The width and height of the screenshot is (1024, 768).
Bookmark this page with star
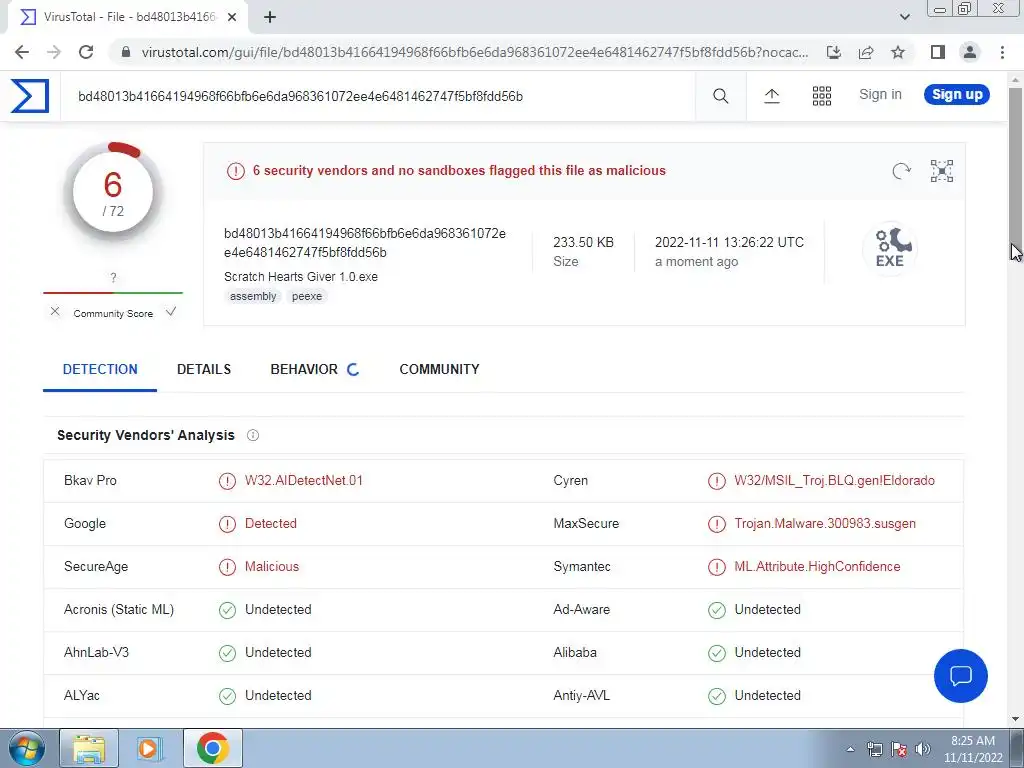pos(898,52)
